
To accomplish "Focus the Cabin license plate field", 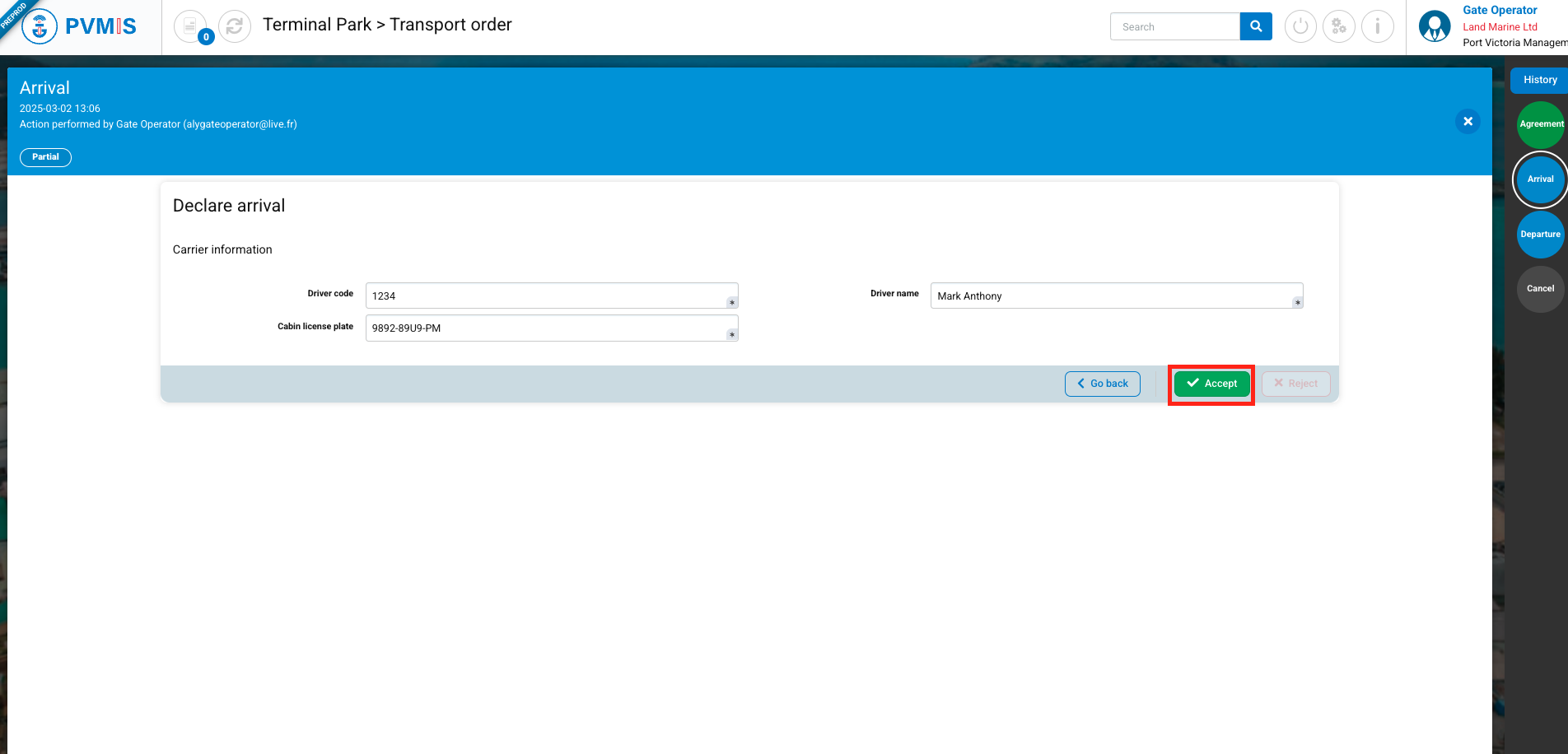I will [547, 328].
